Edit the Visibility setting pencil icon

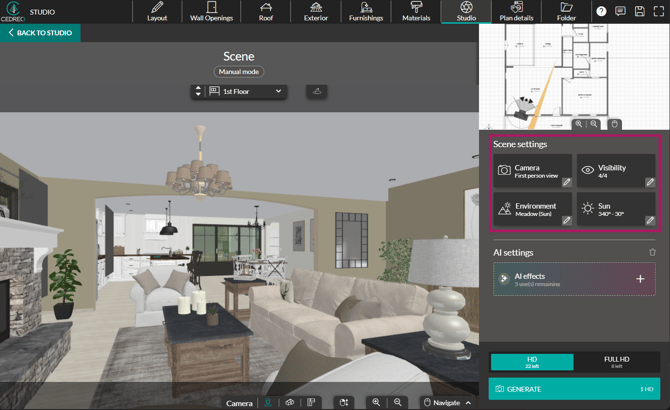[650, 182]
